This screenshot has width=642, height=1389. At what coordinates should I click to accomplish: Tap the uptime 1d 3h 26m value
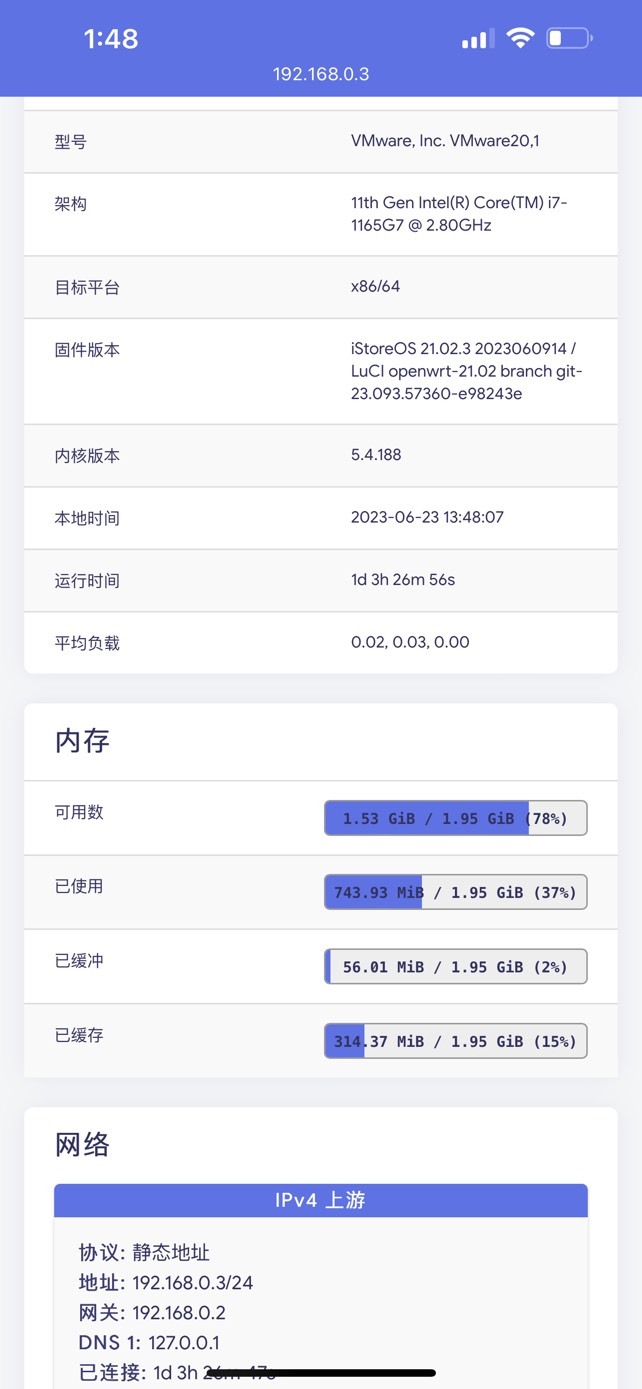403,580
